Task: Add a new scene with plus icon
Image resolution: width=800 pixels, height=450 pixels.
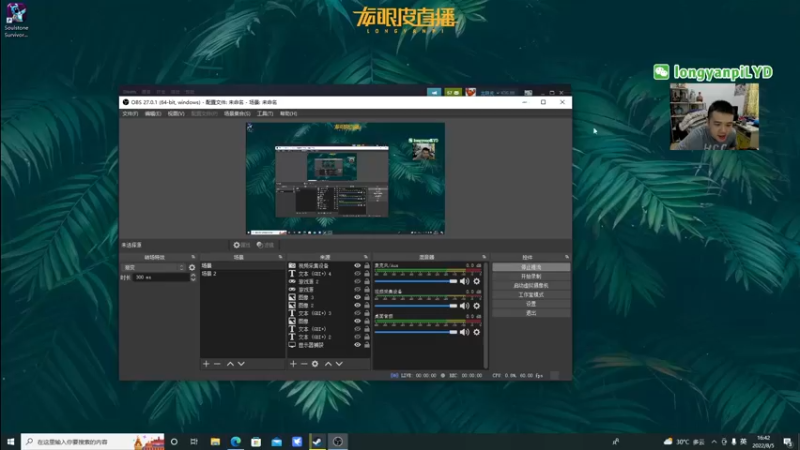Action: pyautogui.click(x=206, y=364)
